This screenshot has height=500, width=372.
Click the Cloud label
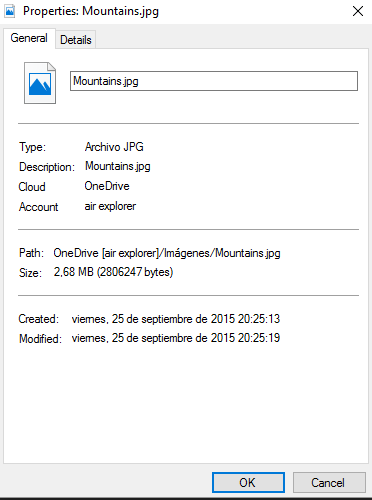point(32,187)
